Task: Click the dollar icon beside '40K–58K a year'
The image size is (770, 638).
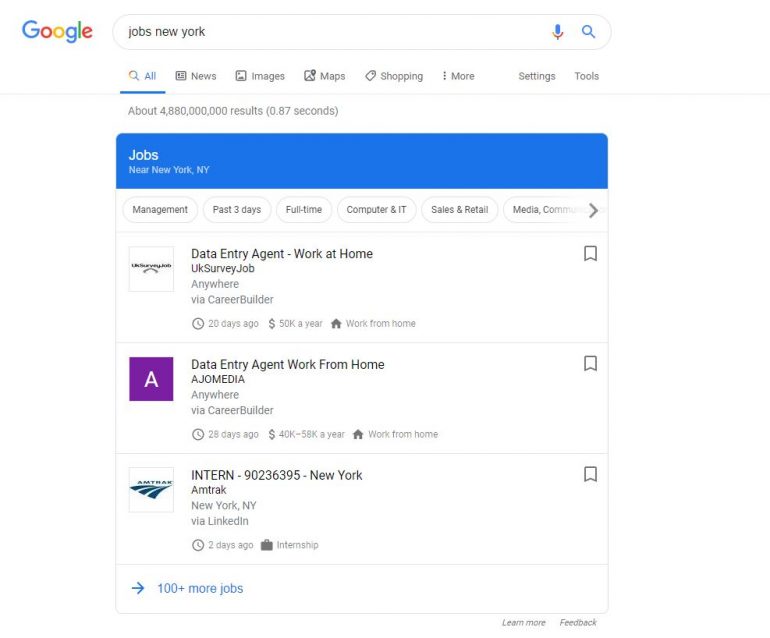Action: [272, 434]
